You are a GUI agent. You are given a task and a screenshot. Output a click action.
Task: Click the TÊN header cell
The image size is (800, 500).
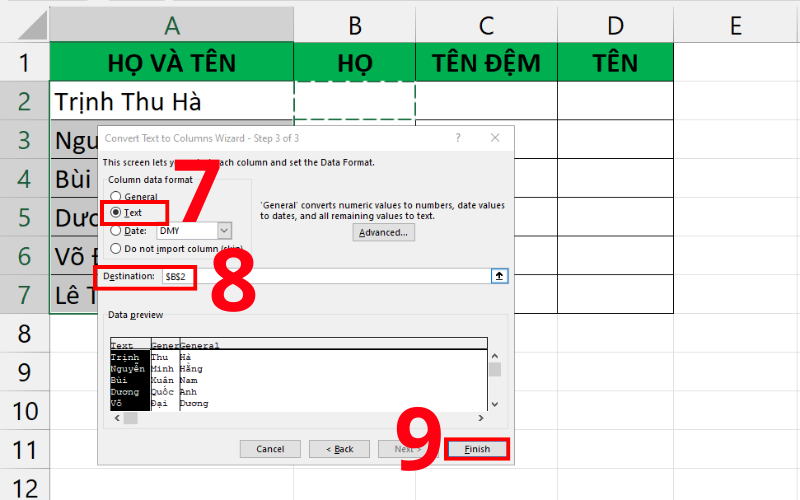(615, 62)
